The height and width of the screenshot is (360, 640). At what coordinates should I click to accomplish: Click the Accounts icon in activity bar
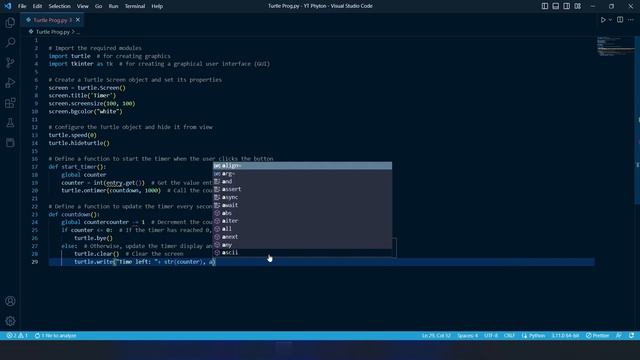(10, 301)
